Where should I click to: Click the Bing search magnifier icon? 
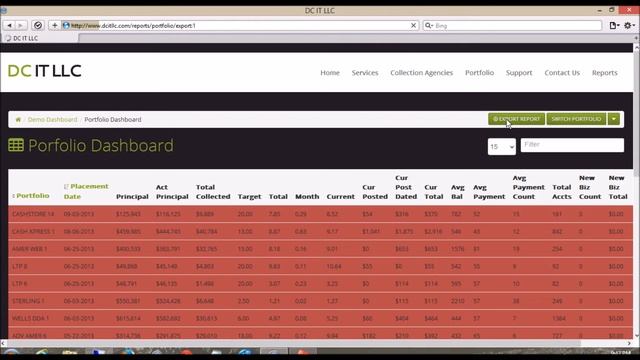(429, 25)
